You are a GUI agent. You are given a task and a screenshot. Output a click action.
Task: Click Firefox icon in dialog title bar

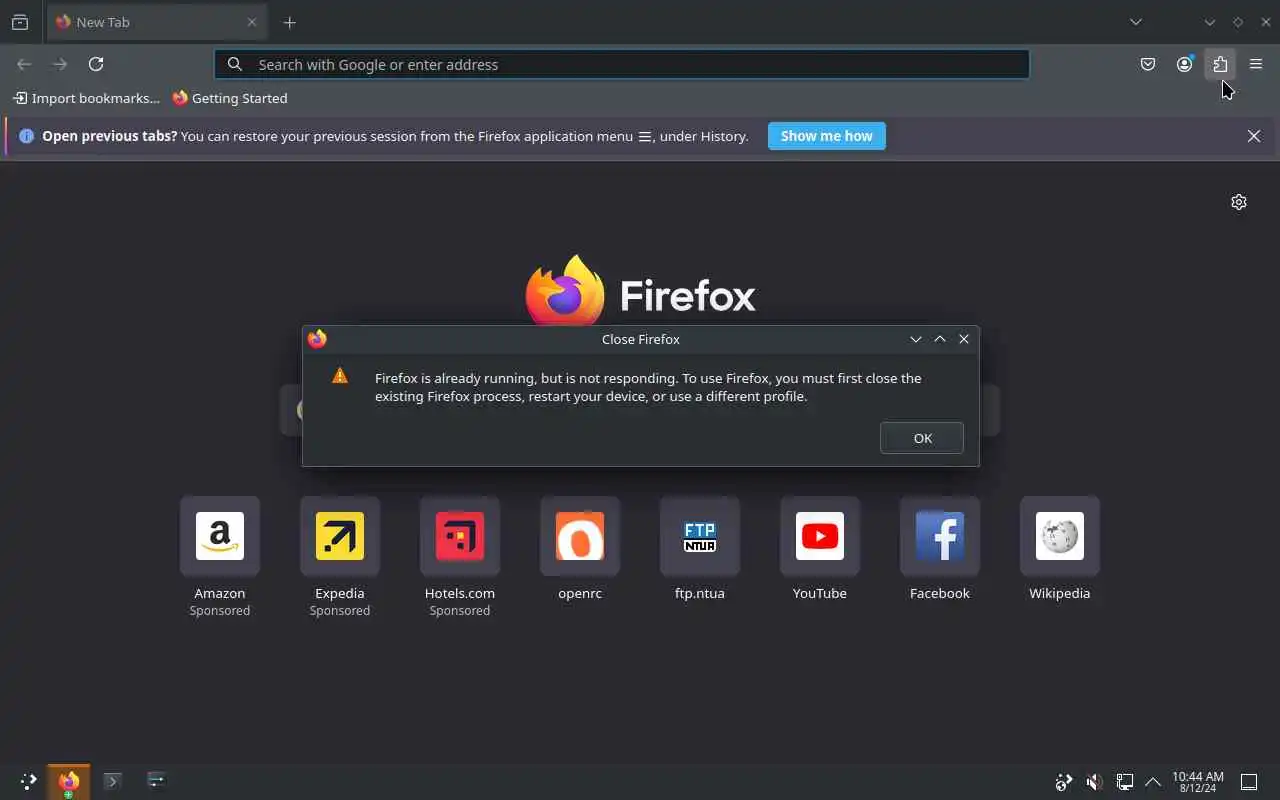[317, 339]
